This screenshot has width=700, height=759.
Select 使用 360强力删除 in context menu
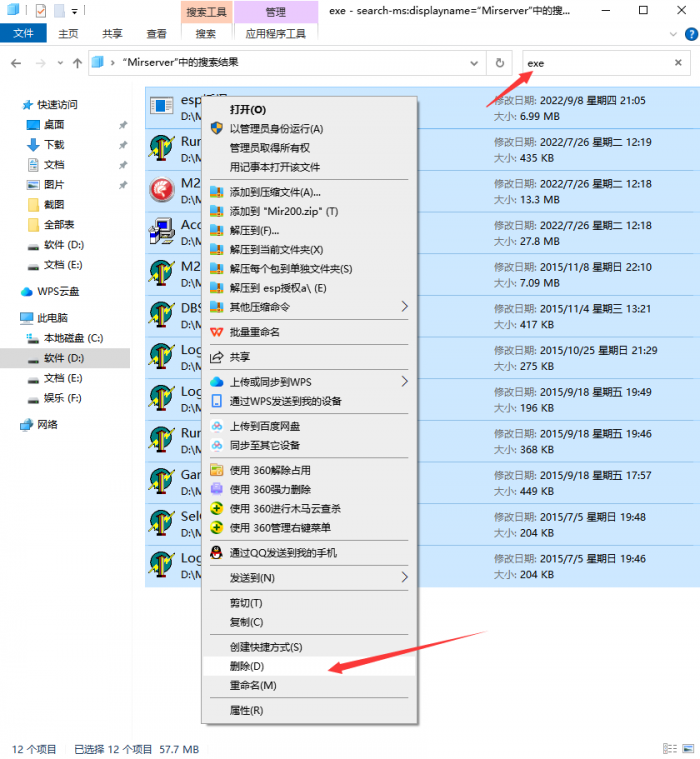(x=269, y=489)
